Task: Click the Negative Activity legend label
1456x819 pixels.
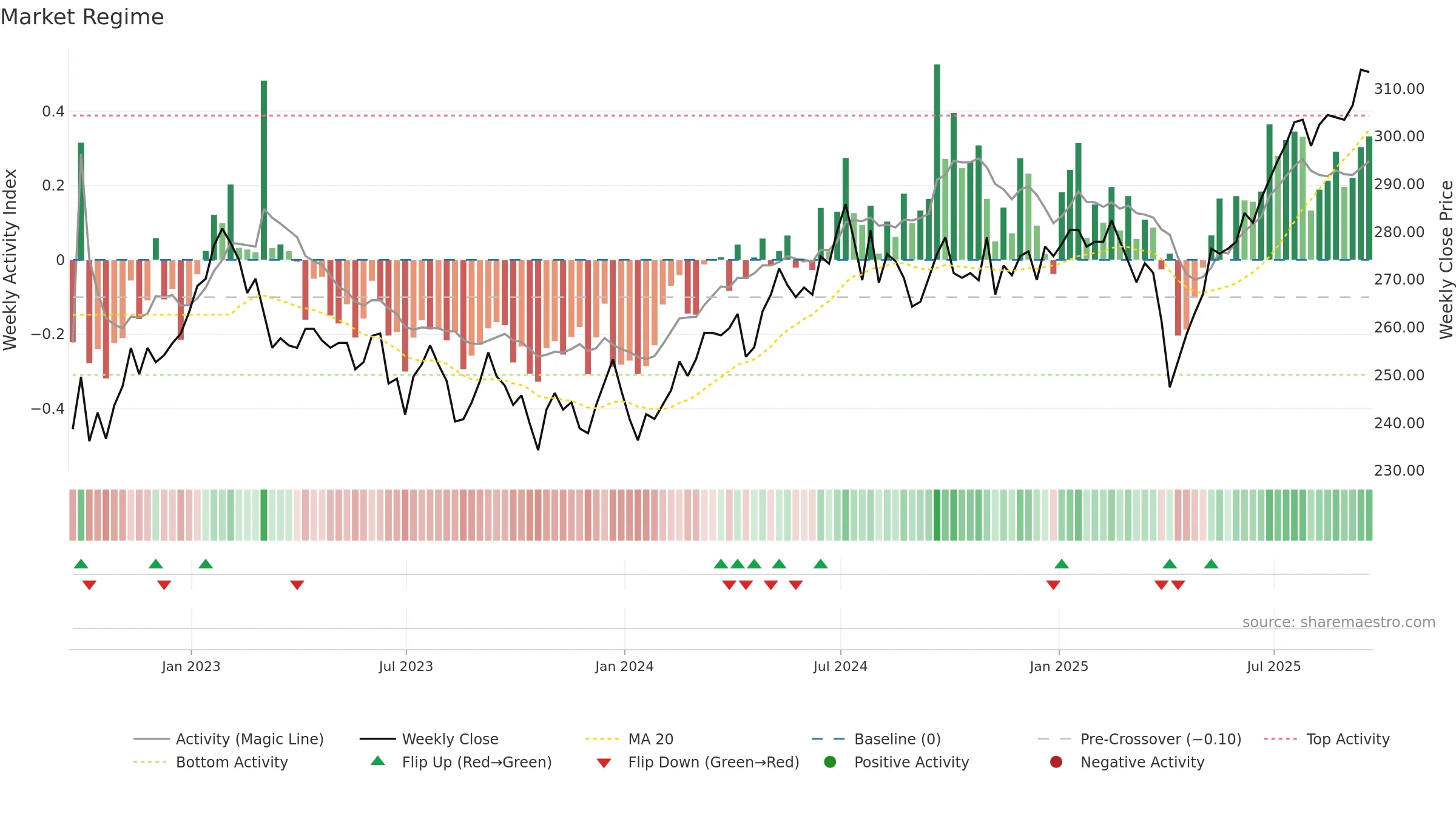Action: point(1142,762)
